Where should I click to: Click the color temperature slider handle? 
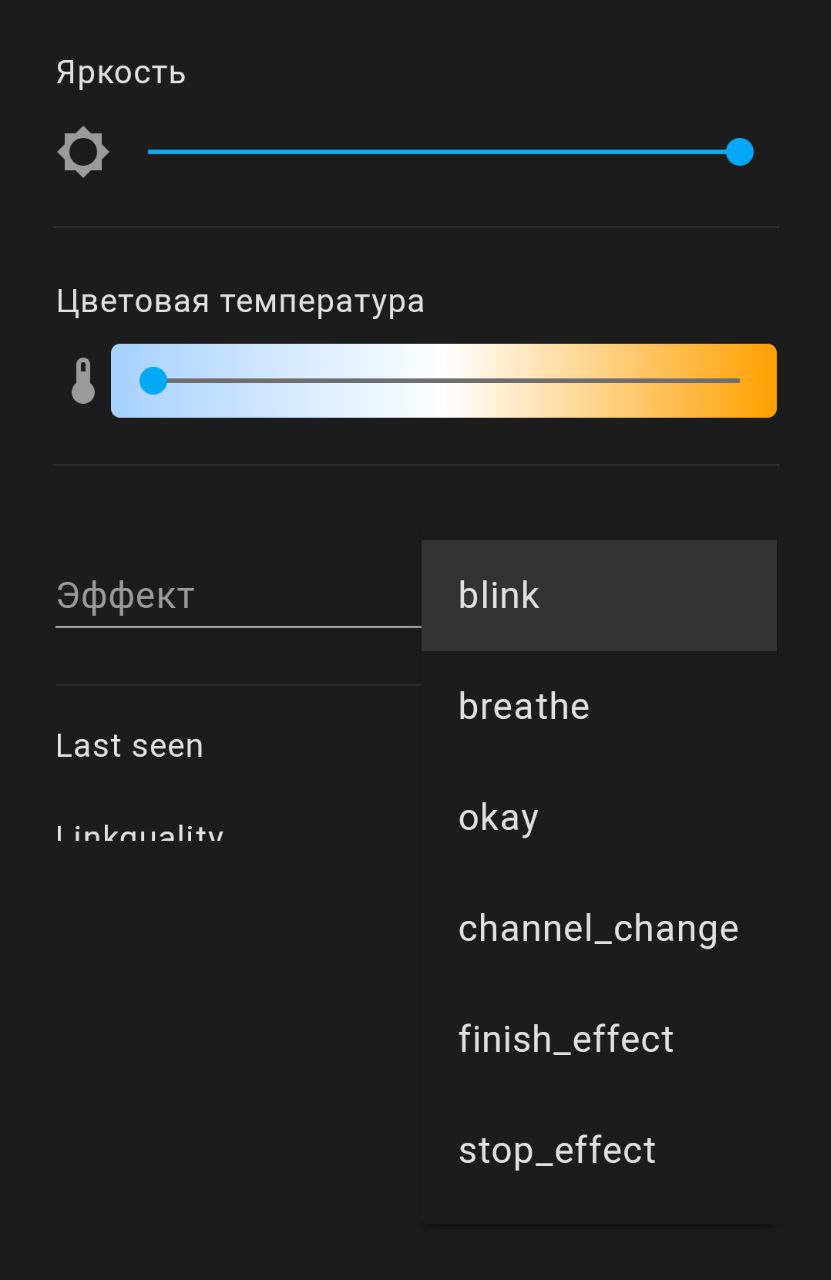point(153,381)
